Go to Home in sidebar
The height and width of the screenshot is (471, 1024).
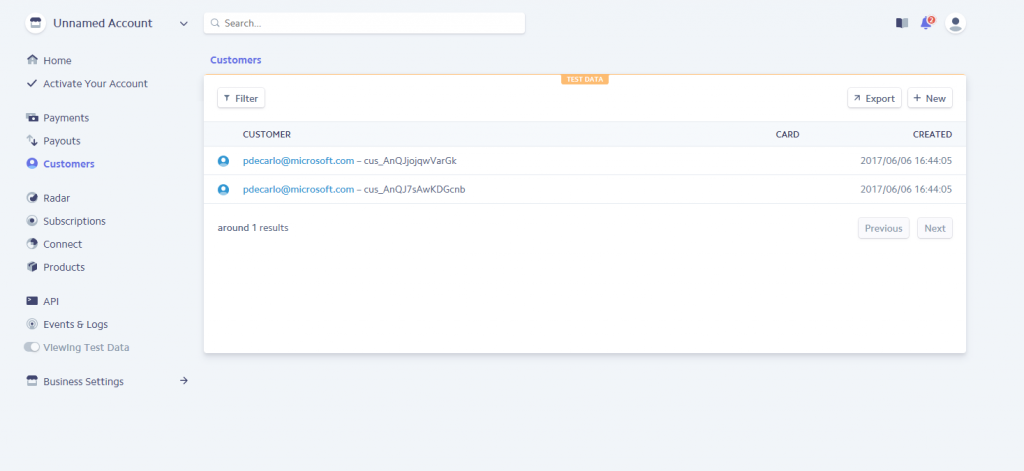point(57,61)
